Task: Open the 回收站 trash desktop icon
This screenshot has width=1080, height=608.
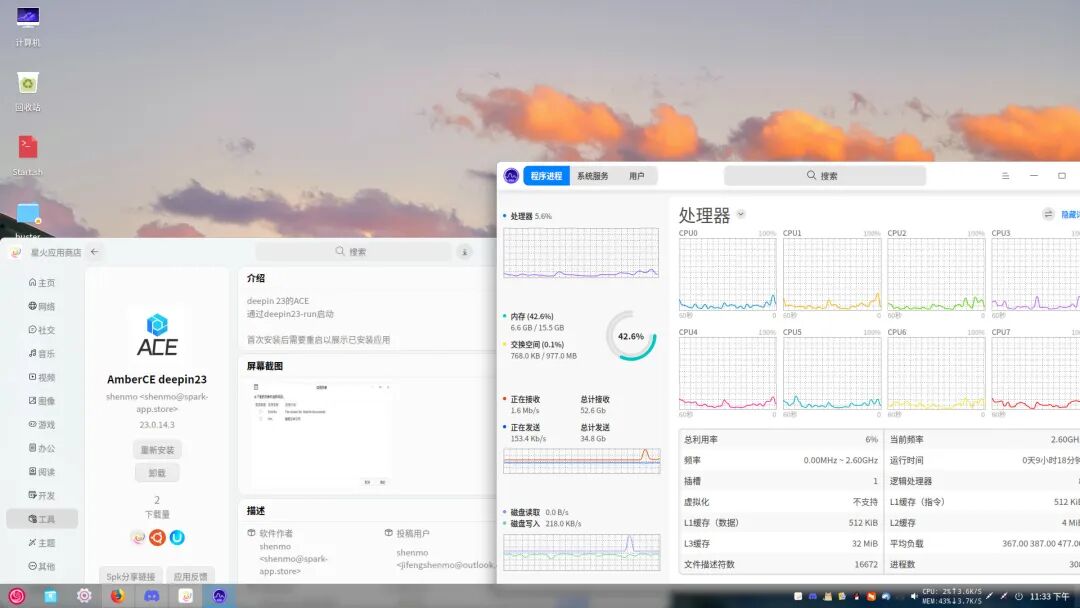Action: 28,90
